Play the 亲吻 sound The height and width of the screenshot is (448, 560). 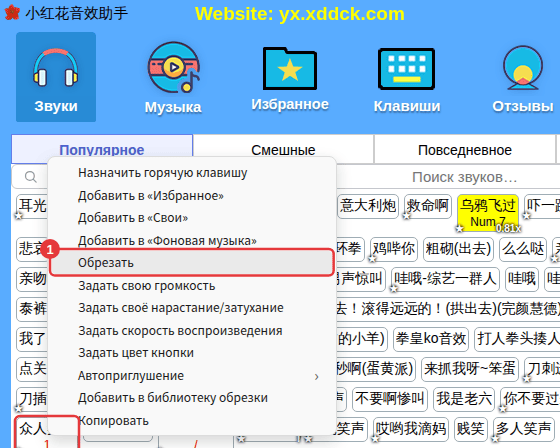click(32, 279)
